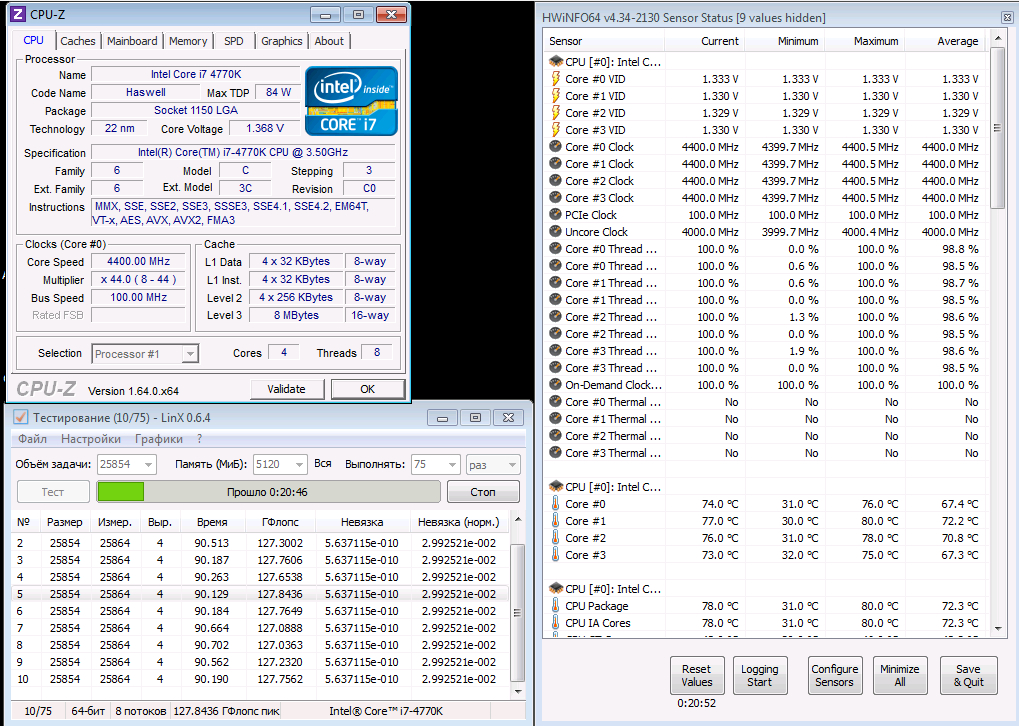Click the lightning icon beside Core #0 VID

pos(556,79)
